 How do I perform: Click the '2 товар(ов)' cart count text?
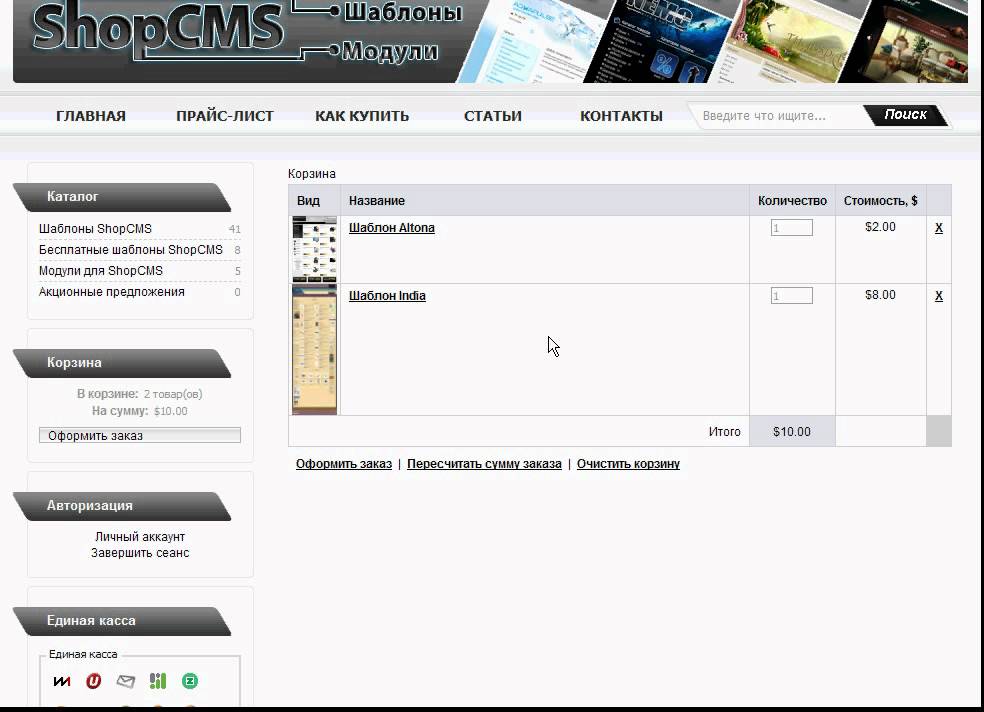(x=173, y=394)
